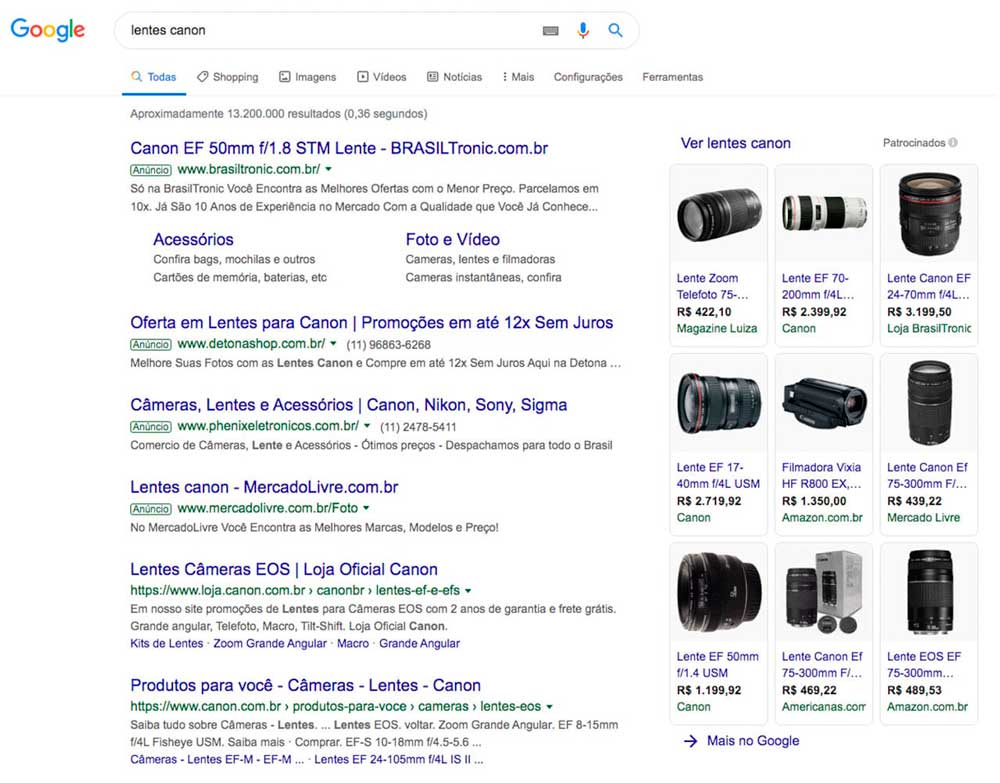Click the Zoom Grande Angular sublink

270,643
